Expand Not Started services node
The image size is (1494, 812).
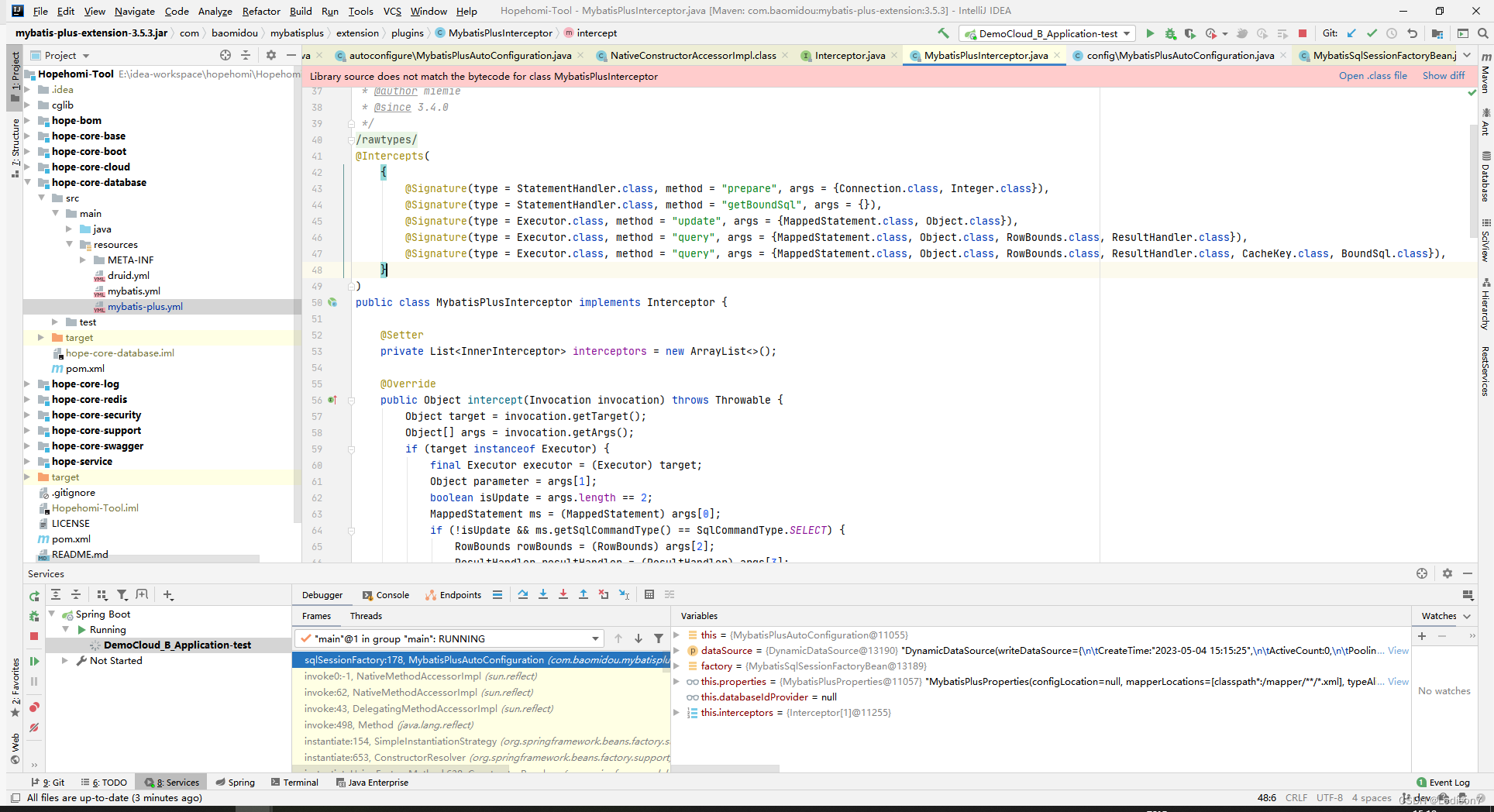click(x=65, y=661)
